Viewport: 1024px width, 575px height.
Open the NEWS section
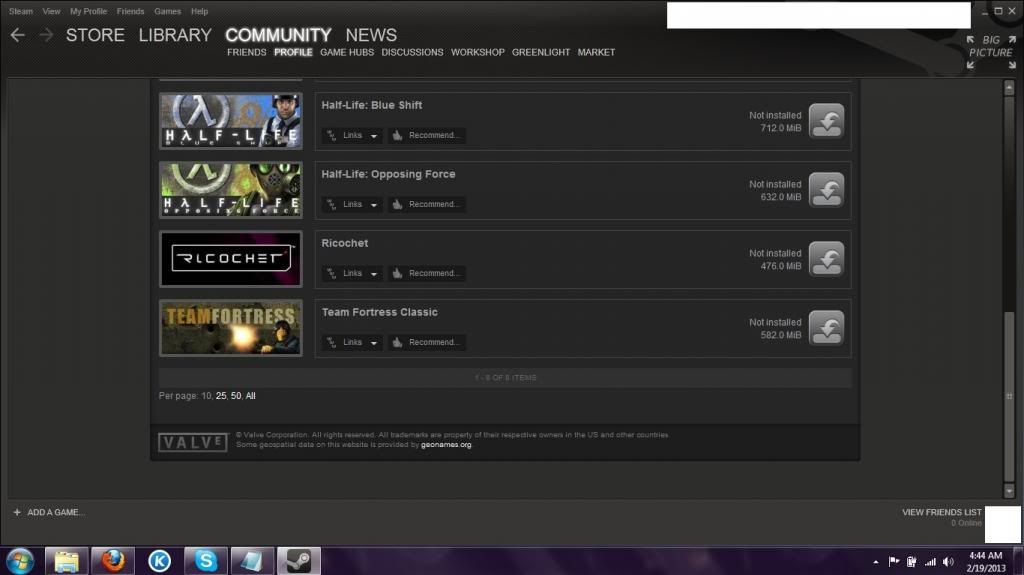click(371, 35)
